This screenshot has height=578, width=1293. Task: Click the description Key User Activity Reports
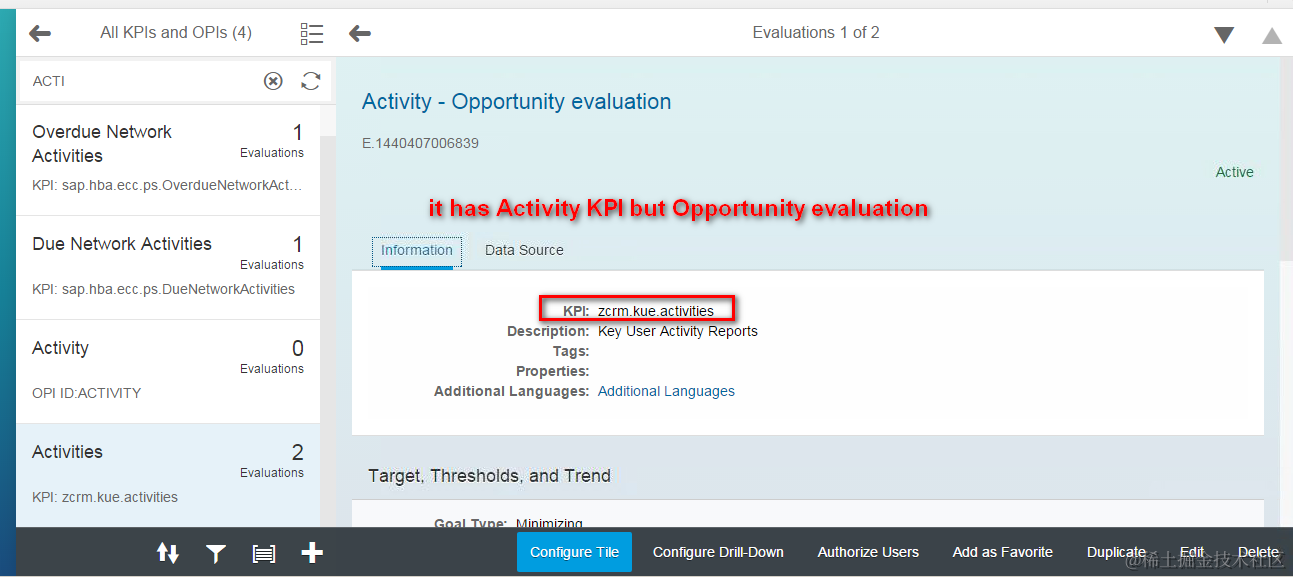678,331
